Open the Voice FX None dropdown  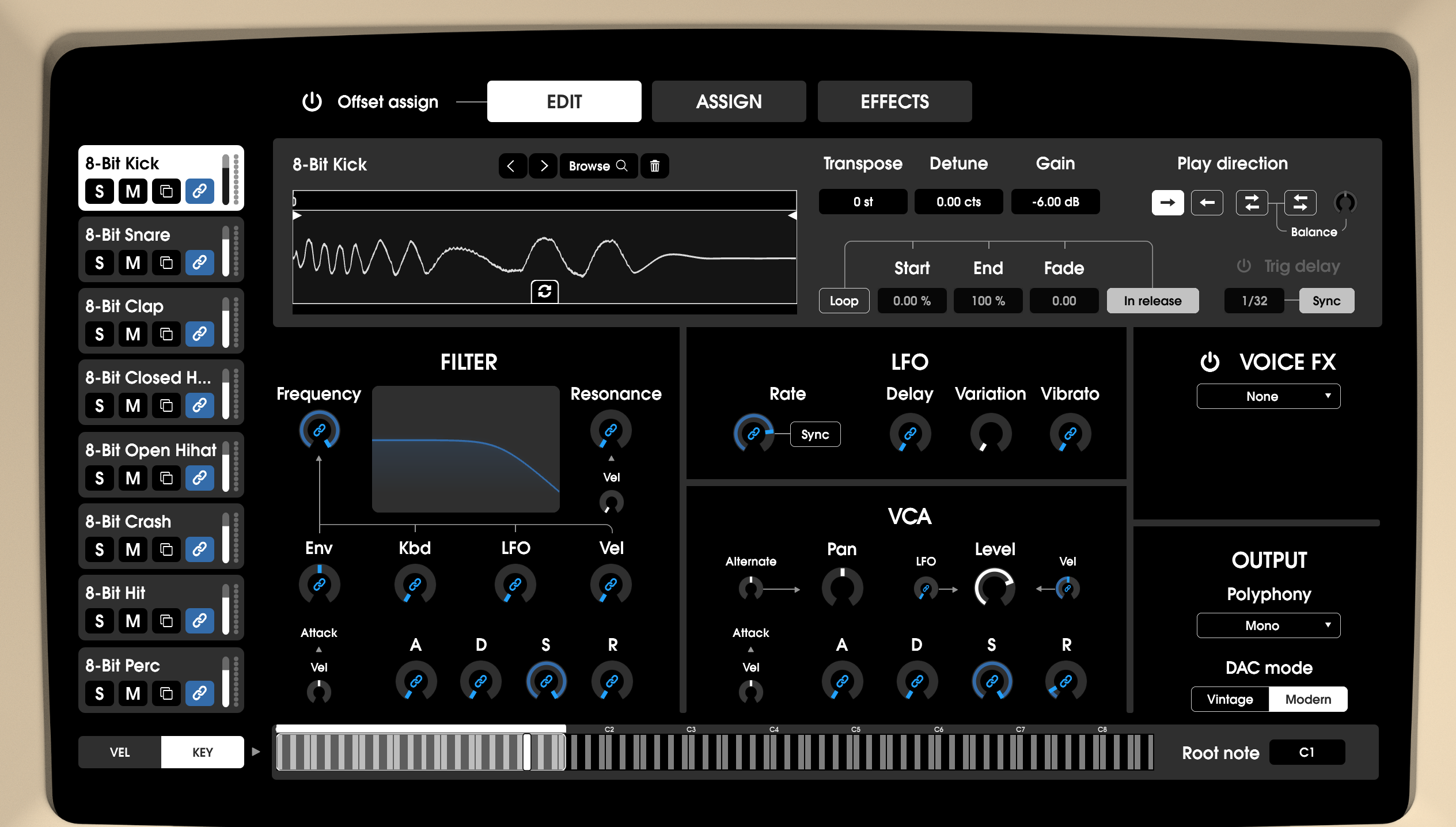pos(1268,396)
